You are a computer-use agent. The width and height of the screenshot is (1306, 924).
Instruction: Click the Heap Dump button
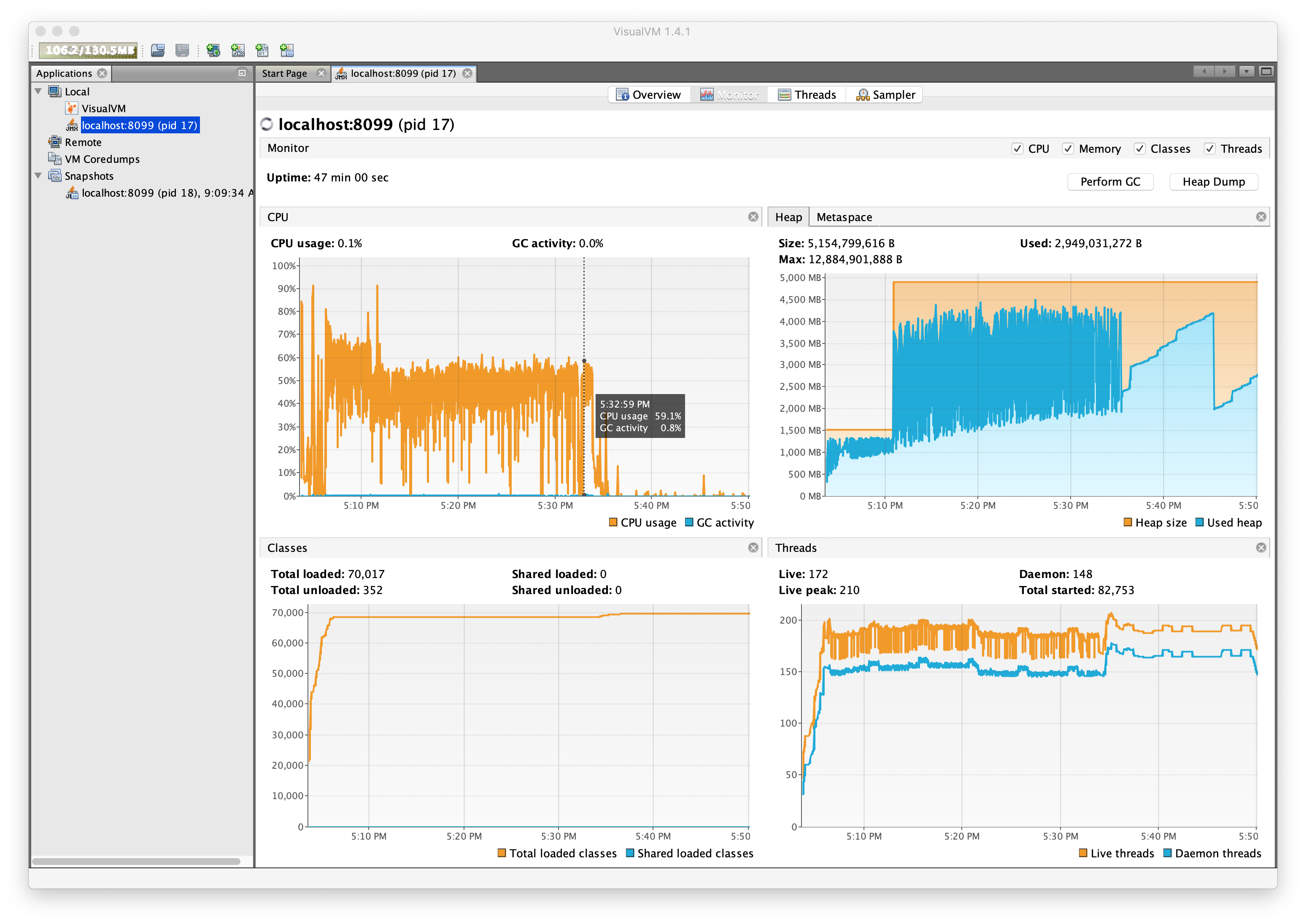[x=1213, y=181]
